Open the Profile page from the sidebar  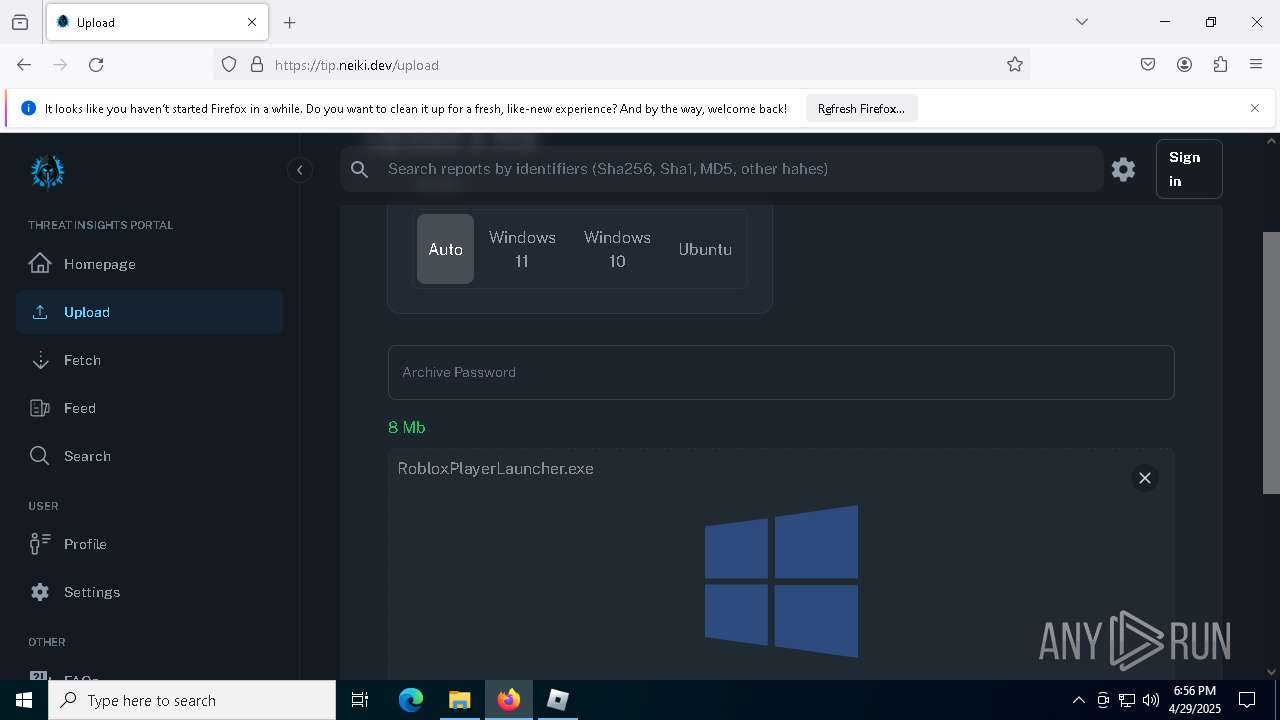pyautogui.click(x=150, y=544)
